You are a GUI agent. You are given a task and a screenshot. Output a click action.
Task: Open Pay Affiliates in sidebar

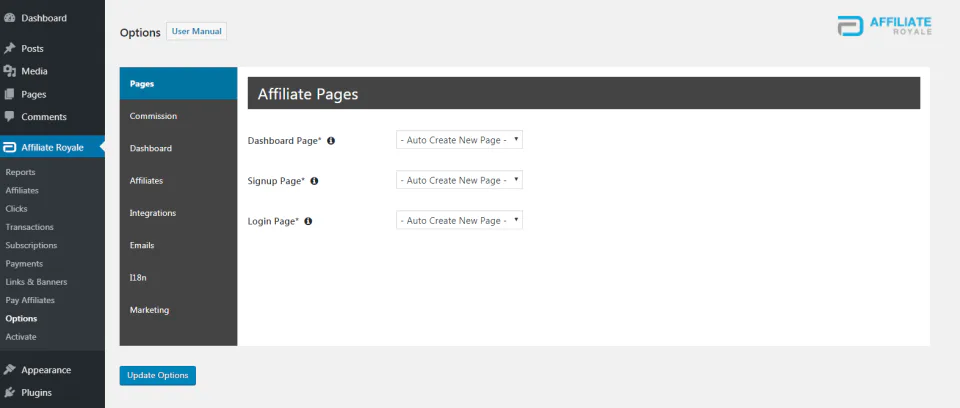tap(30, 301)
